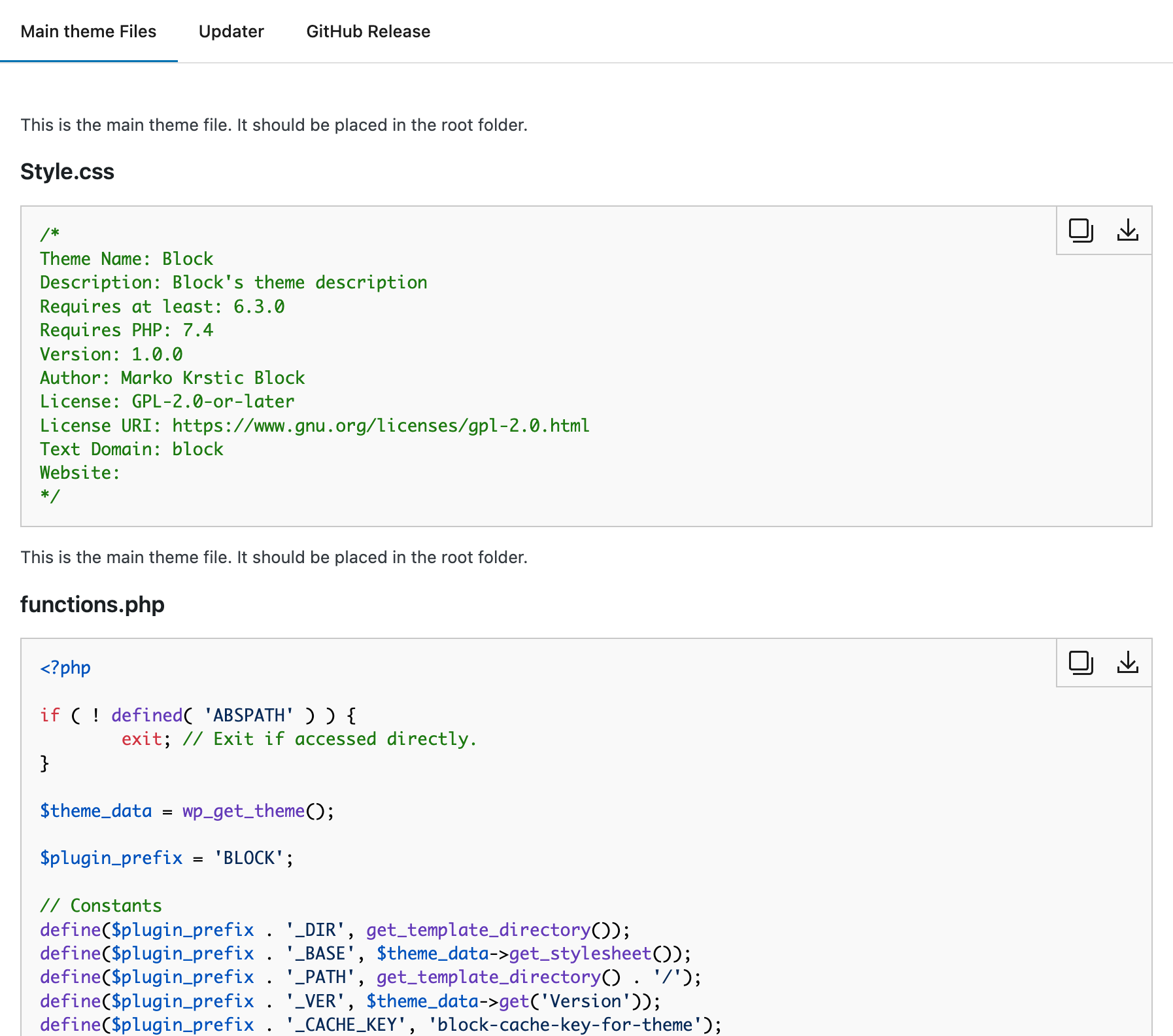The width and height of the screenshot is (1173, 1036).
Task: Click the '<?php' opening tag
Action: point(65,668)
